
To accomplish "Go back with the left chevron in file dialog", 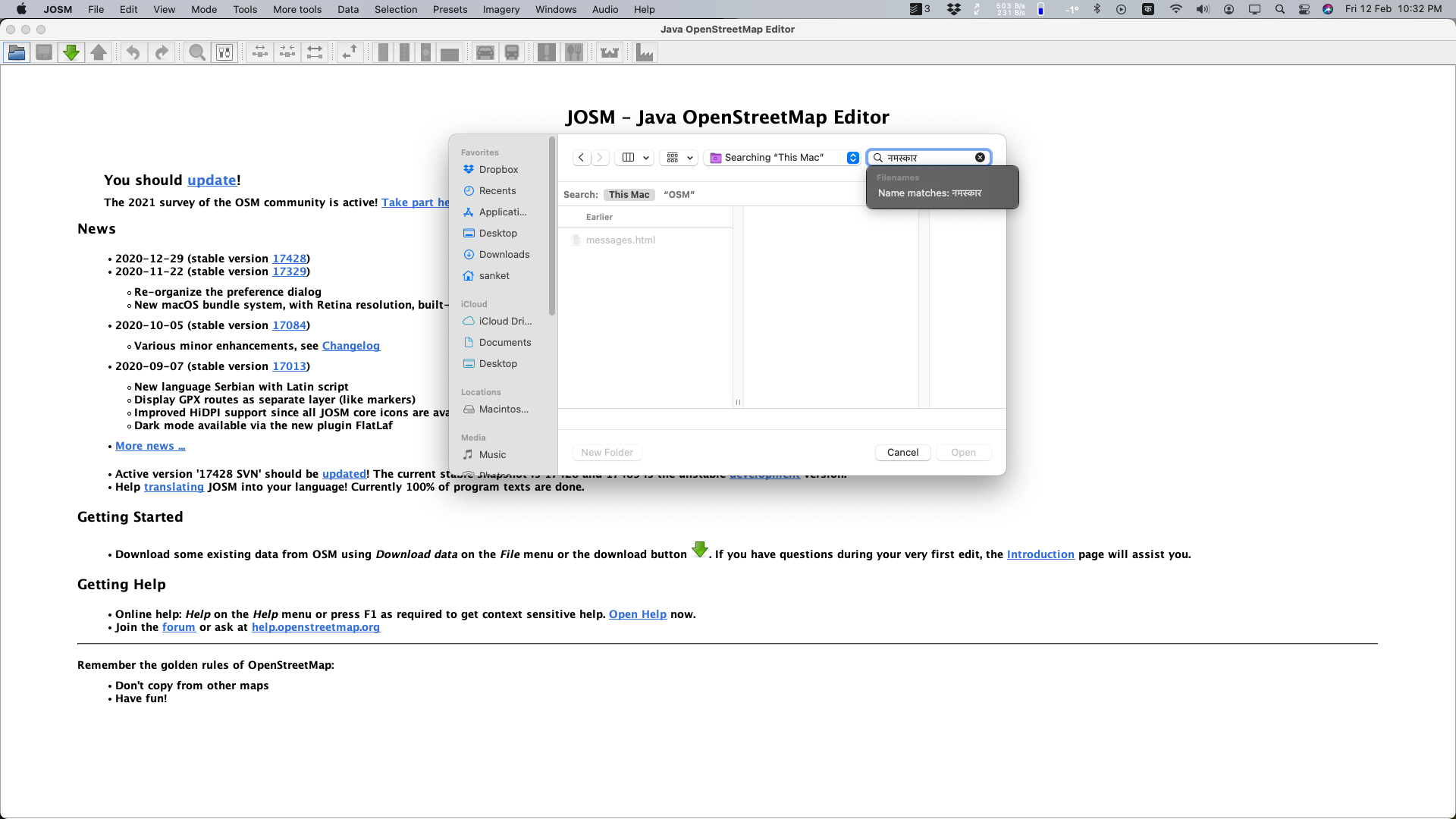I will (x=581, y=158).
